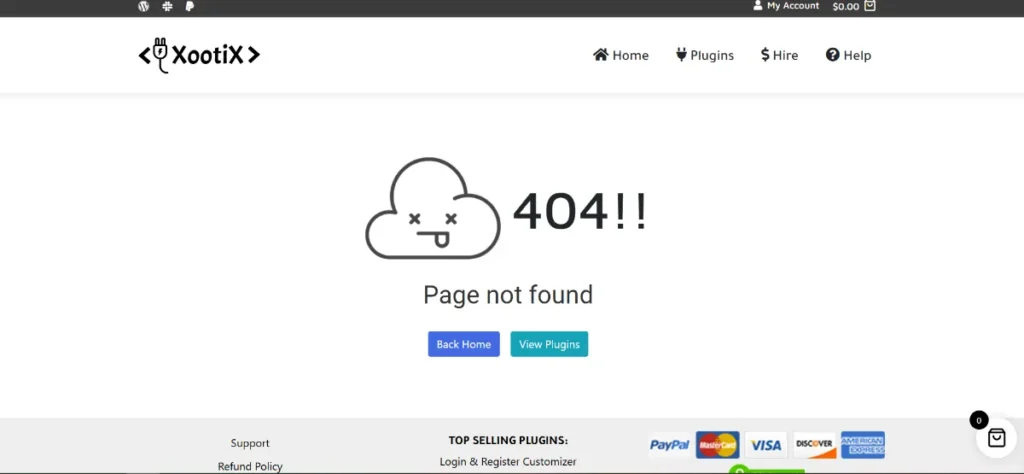Click the Discover payment badge
Viewport: 1024px width, 474px height.
(814, 445)
